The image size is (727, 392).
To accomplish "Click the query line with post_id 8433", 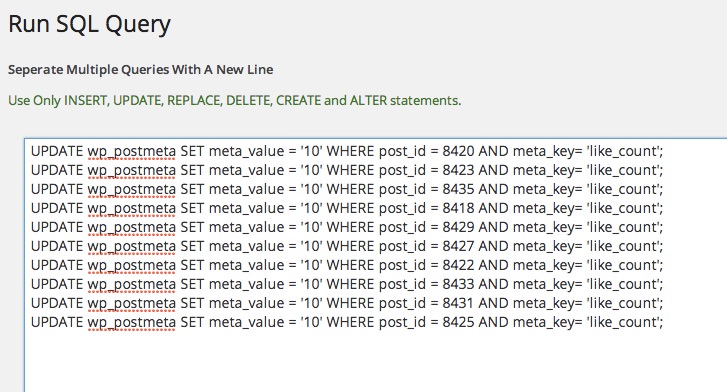I will click(347, 284).
